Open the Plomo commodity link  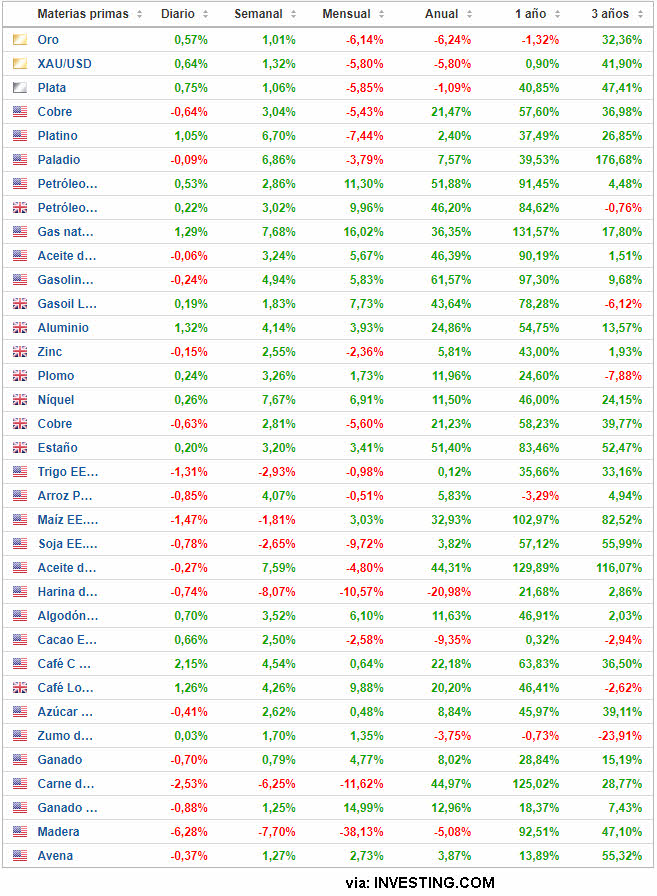55,376
